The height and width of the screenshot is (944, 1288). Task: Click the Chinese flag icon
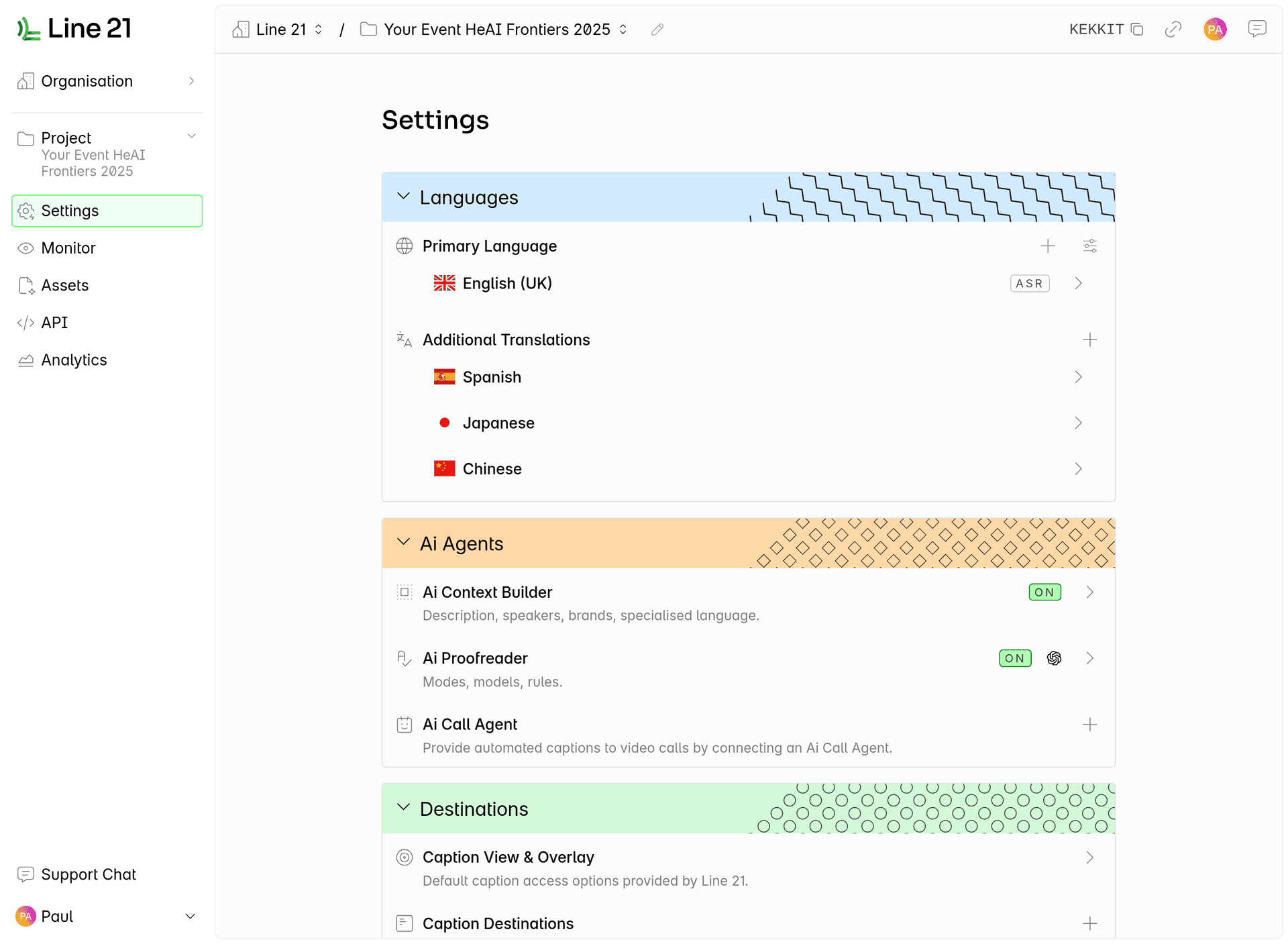[444, 469]
